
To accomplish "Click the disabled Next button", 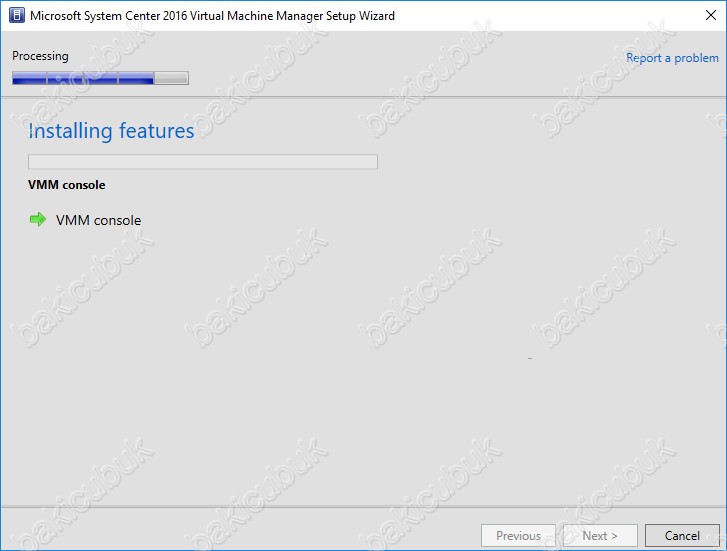I will coord(600,536).
